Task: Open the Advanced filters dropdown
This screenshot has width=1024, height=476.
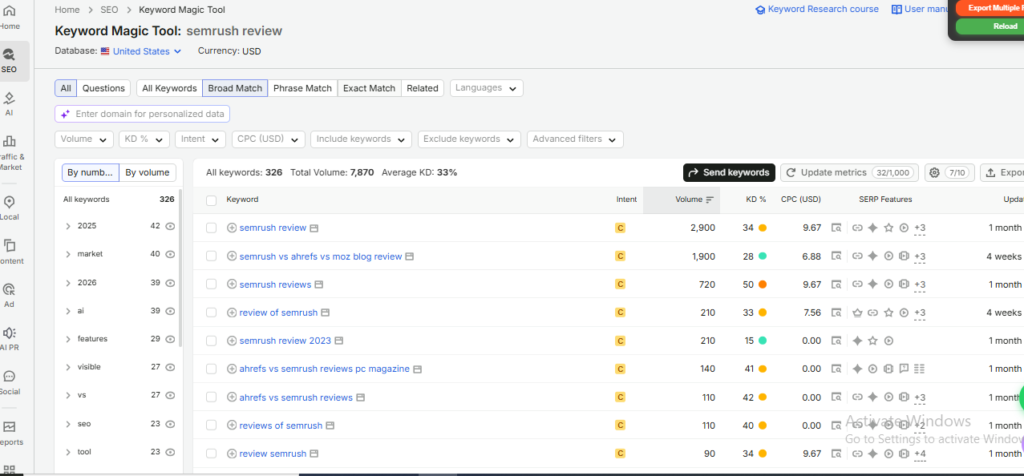Action: pos(575,139)
